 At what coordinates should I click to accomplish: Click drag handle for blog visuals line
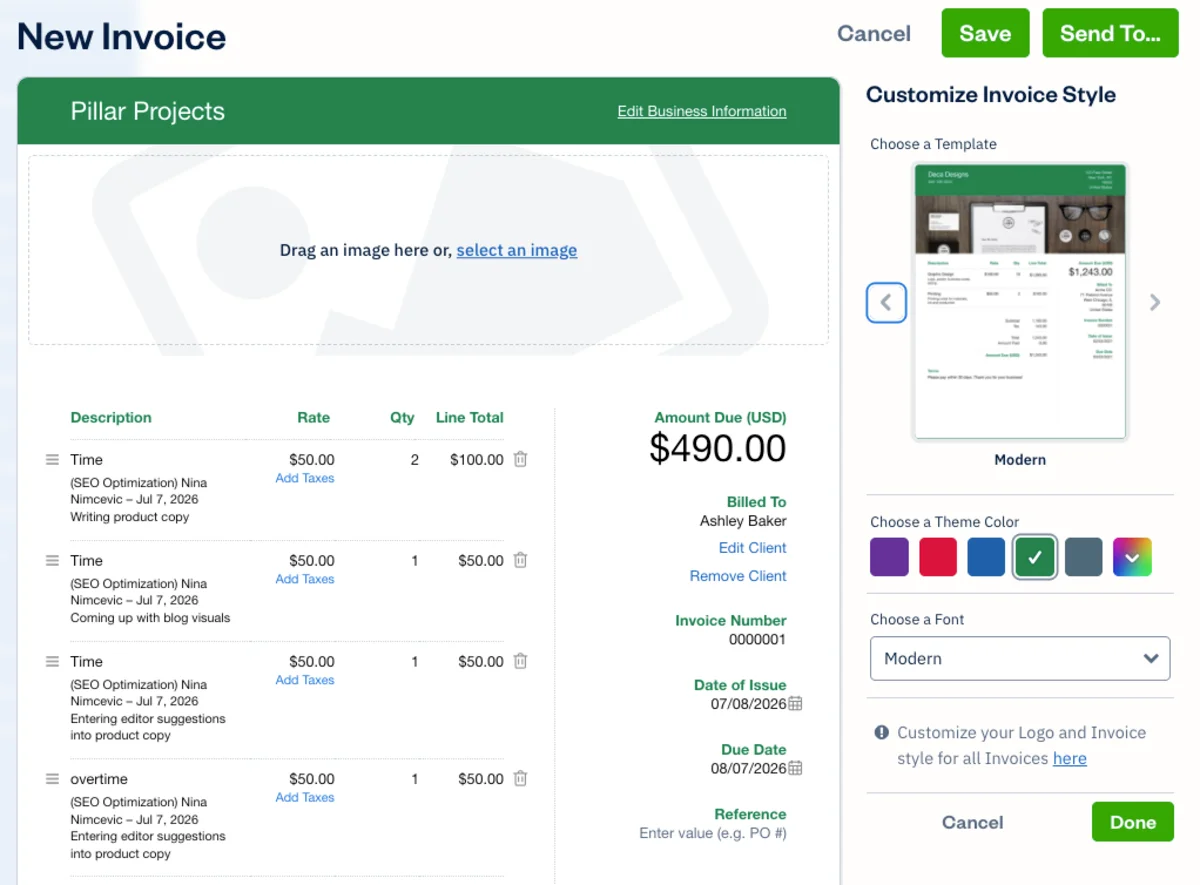click(x=52, y=561)
